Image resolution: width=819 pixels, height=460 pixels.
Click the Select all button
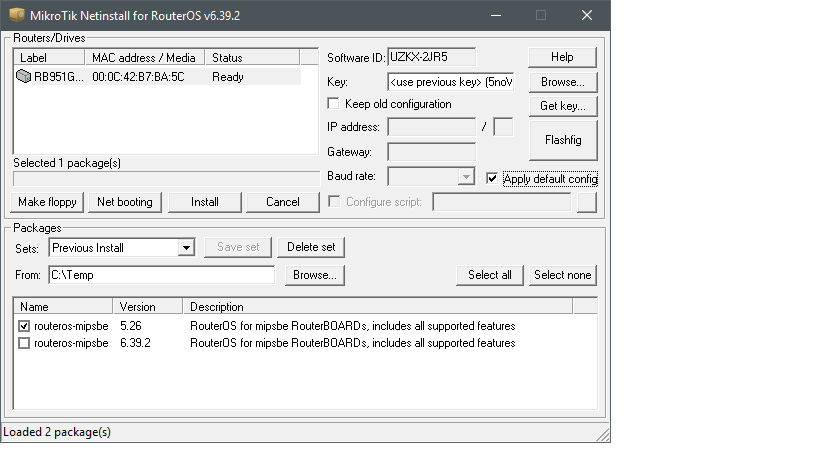489,275
